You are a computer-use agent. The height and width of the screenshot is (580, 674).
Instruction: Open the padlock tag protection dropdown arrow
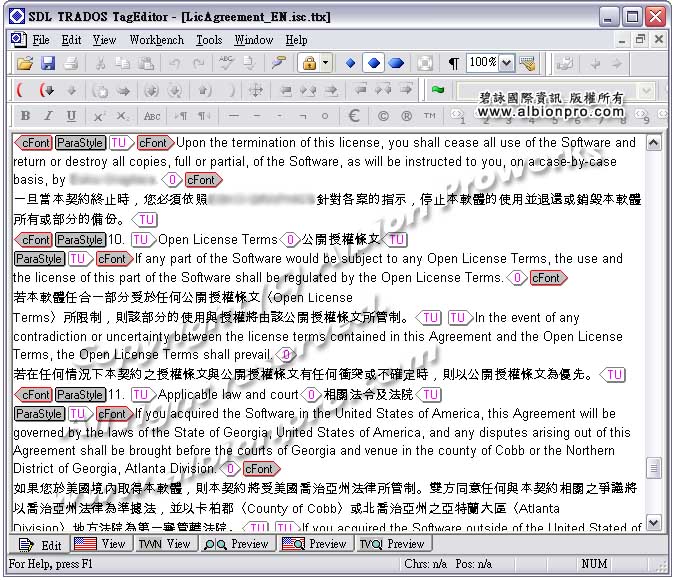(326, 63)
